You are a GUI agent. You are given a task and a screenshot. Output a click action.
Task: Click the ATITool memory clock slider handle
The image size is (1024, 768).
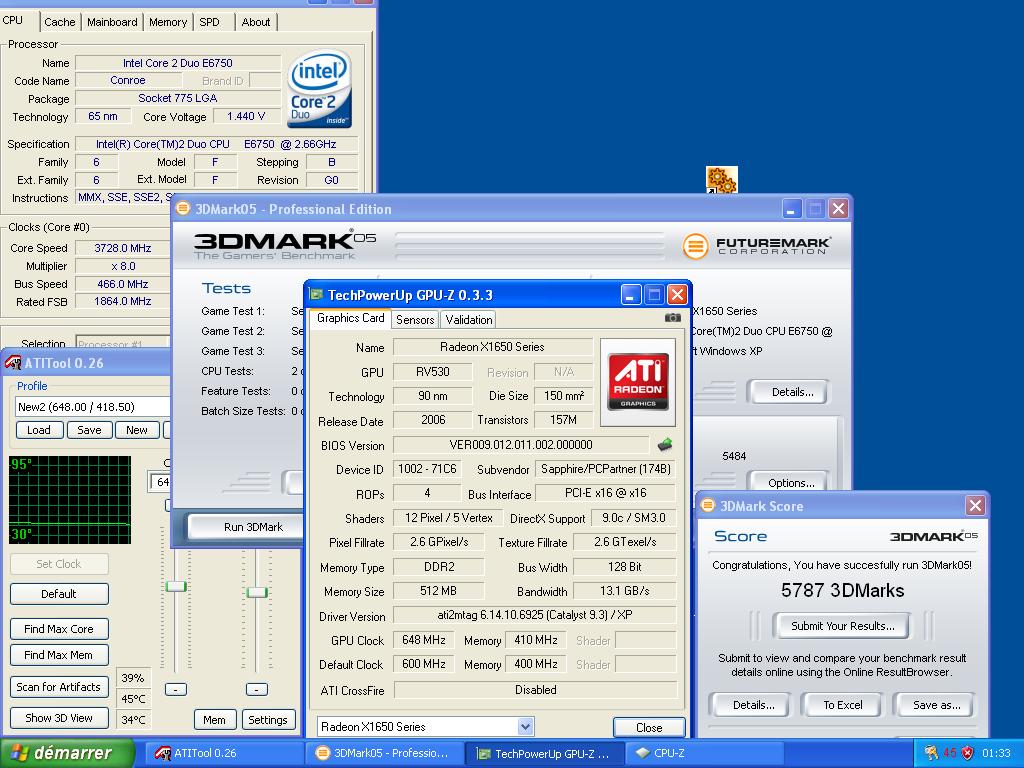click(x=257, y=592)
